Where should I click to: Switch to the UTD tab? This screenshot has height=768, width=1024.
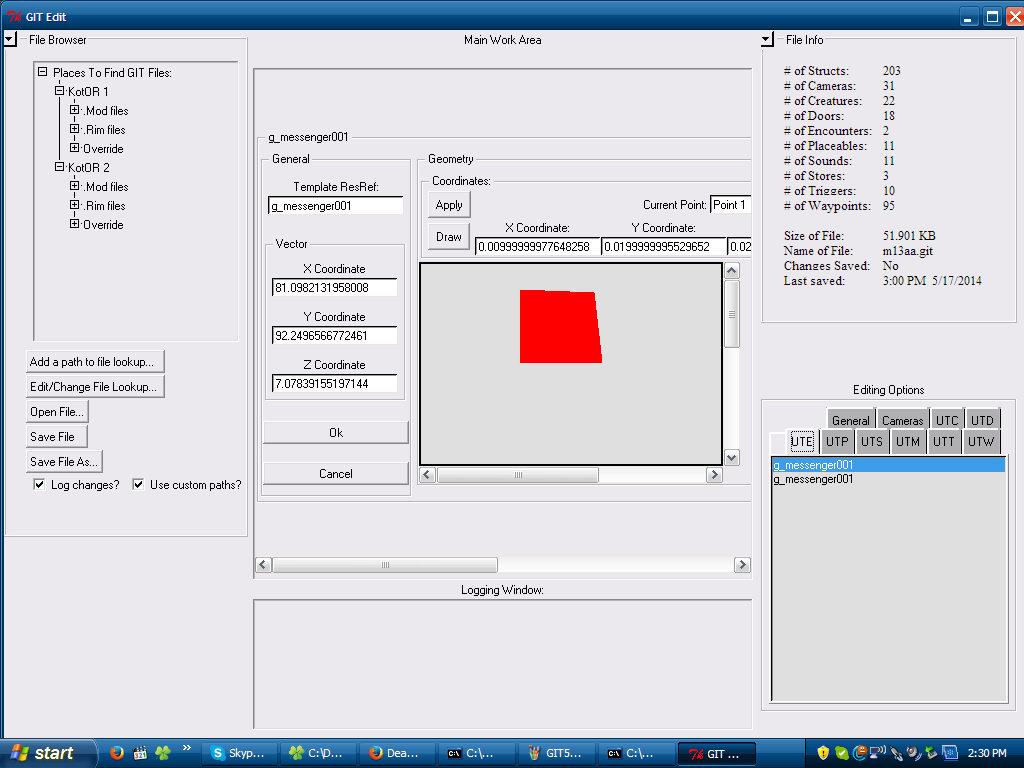tap(982, 420)
